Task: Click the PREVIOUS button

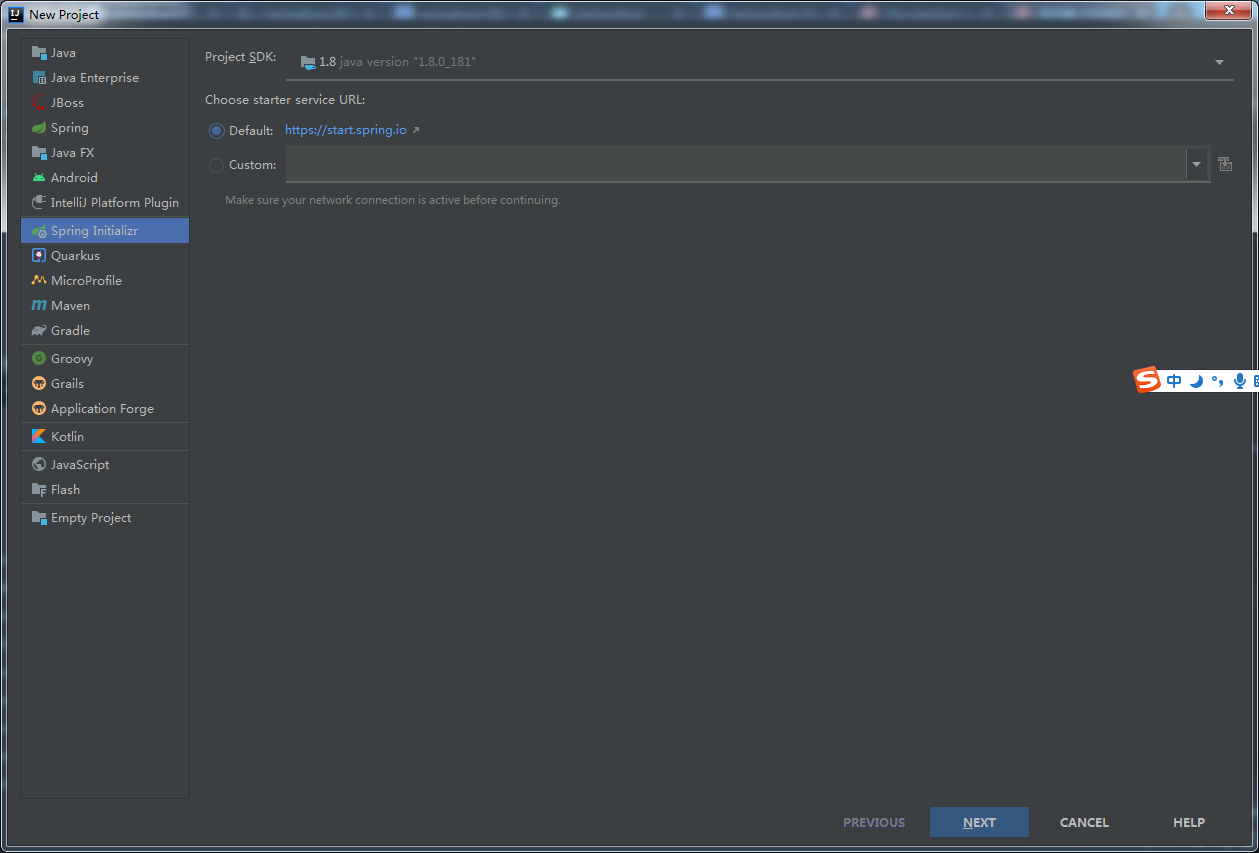Action: click(x=874, y=822)
